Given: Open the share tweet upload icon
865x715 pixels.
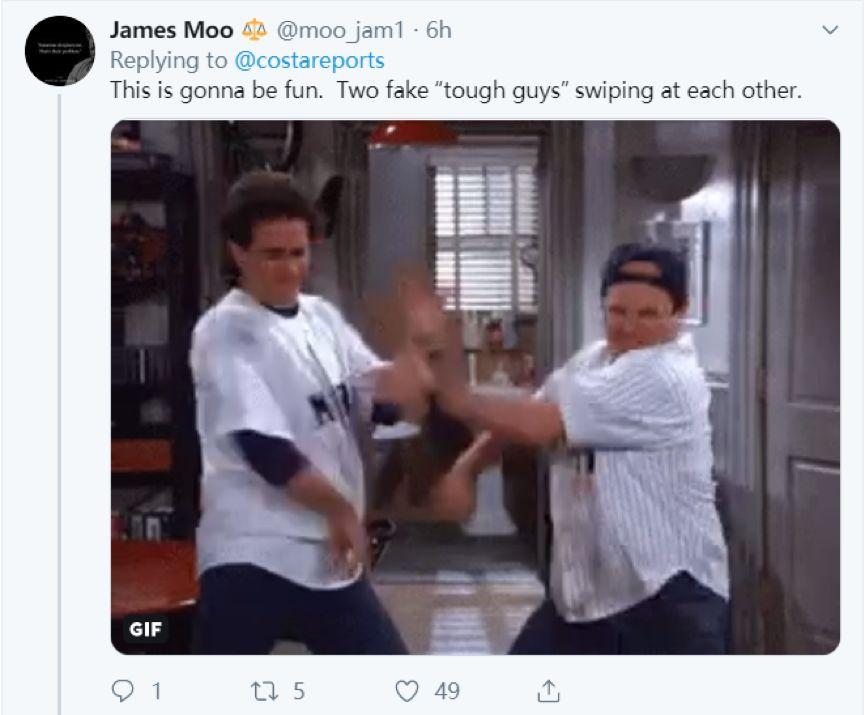Looking at the screenshot, I should 548,691.
